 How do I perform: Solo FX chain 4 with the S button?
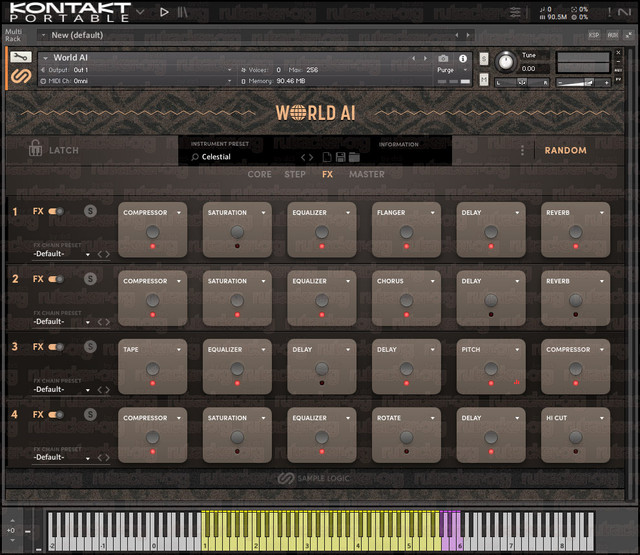point(90,414)
